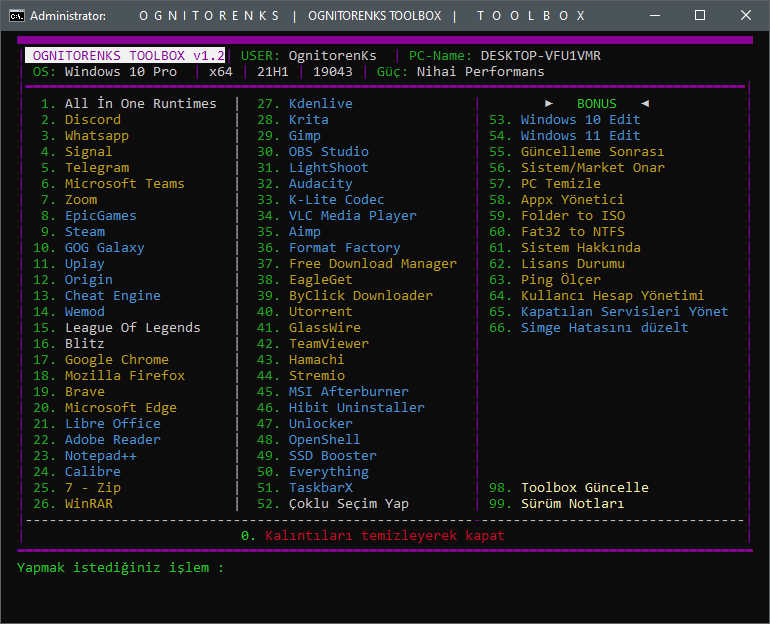Screen dimensions: 770x624
Task: Maximize the Toolbox console window
Action: (x=700, y=16)
